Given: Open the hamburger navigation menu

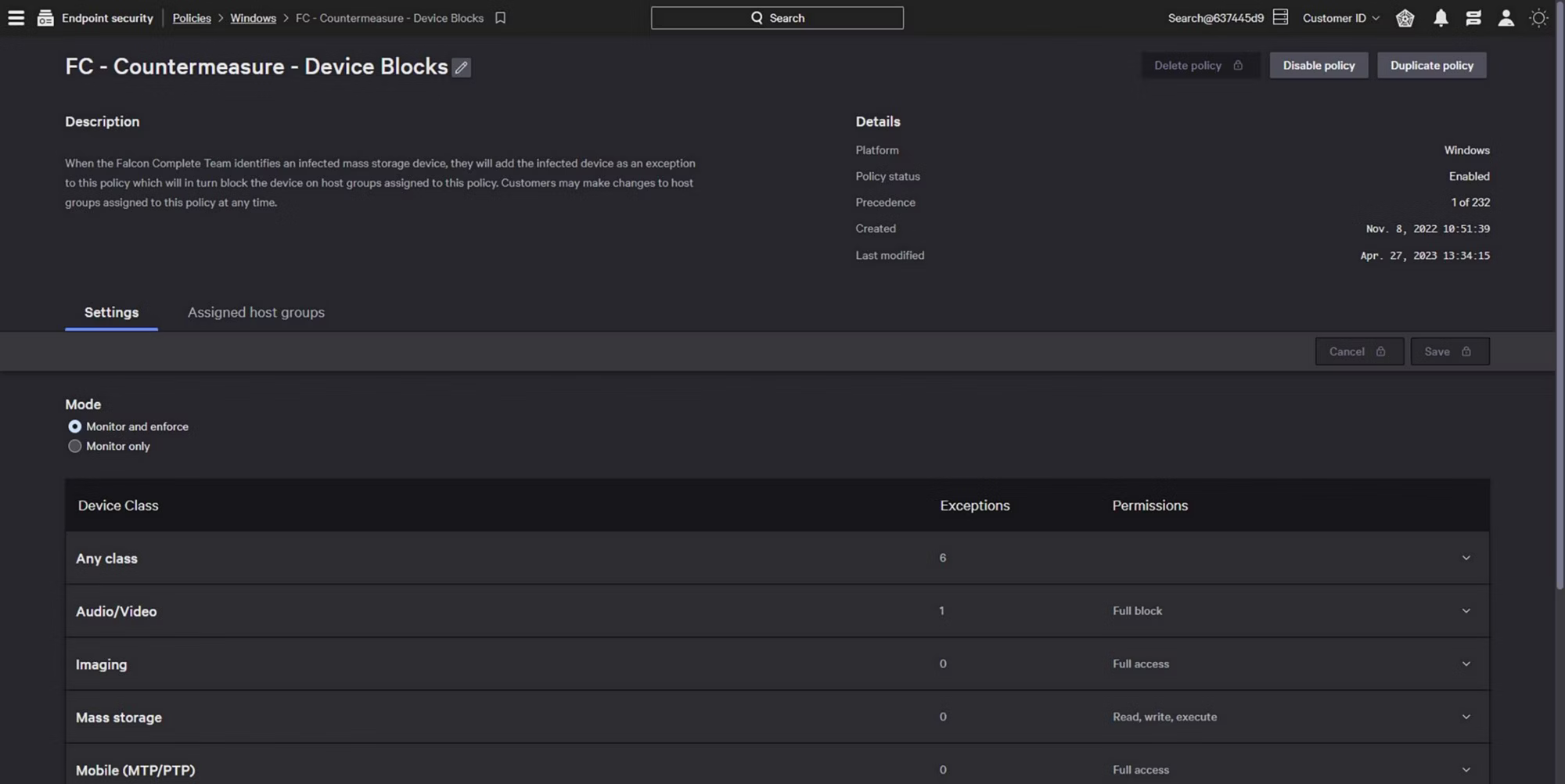Looking at the screenshot, I should [x=16, y=18].
